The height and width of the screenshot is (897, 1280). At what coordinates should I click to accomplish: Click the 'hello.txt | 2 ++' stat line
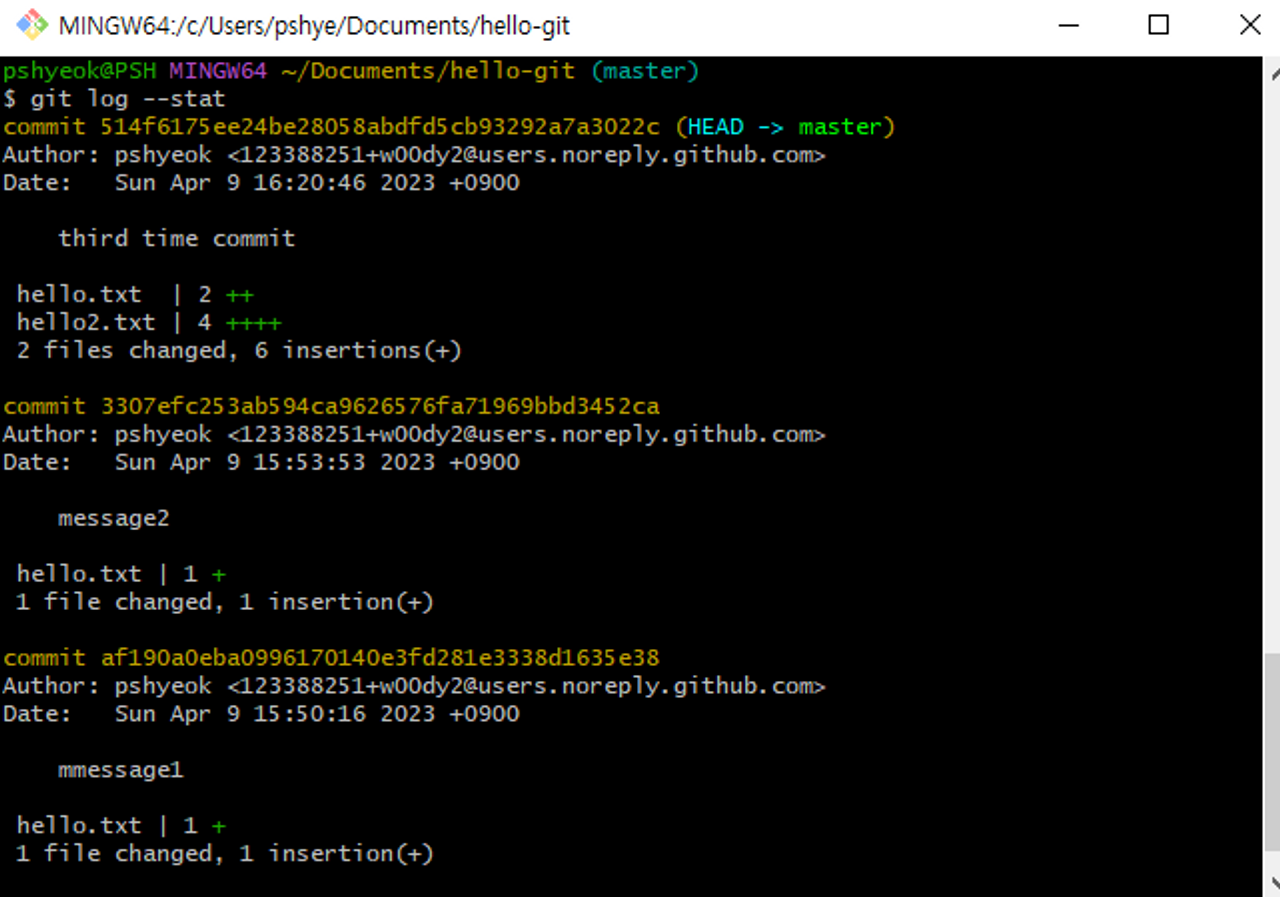tap(135, 295)
